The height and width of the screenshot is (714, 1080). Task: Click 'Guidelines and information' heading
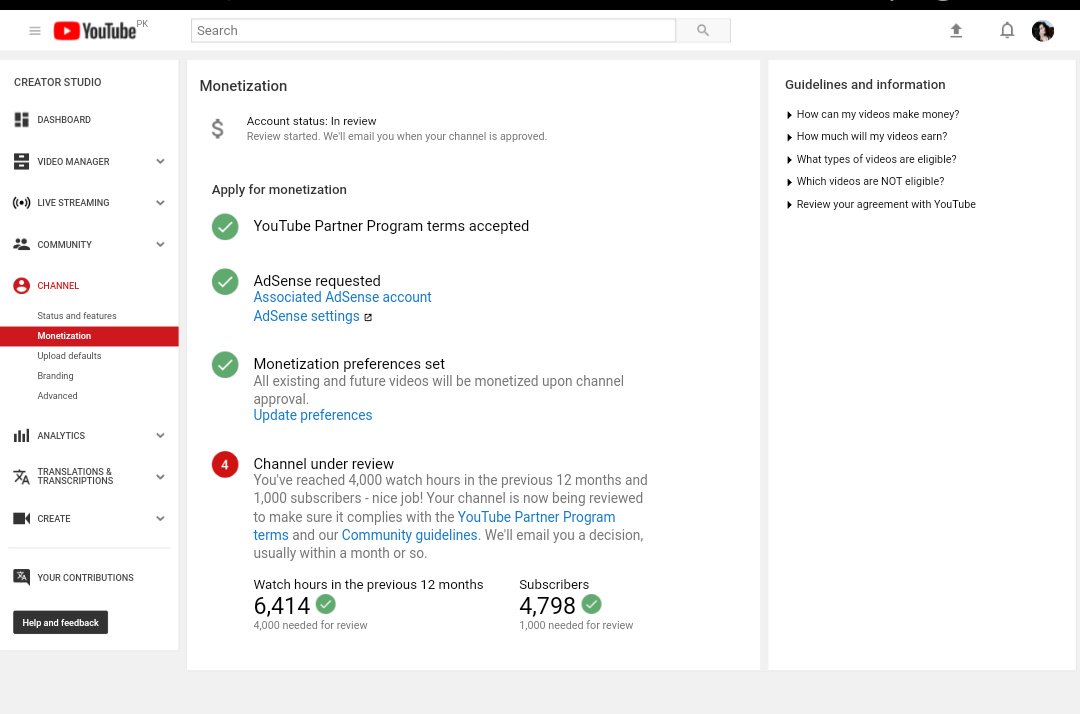865,85
